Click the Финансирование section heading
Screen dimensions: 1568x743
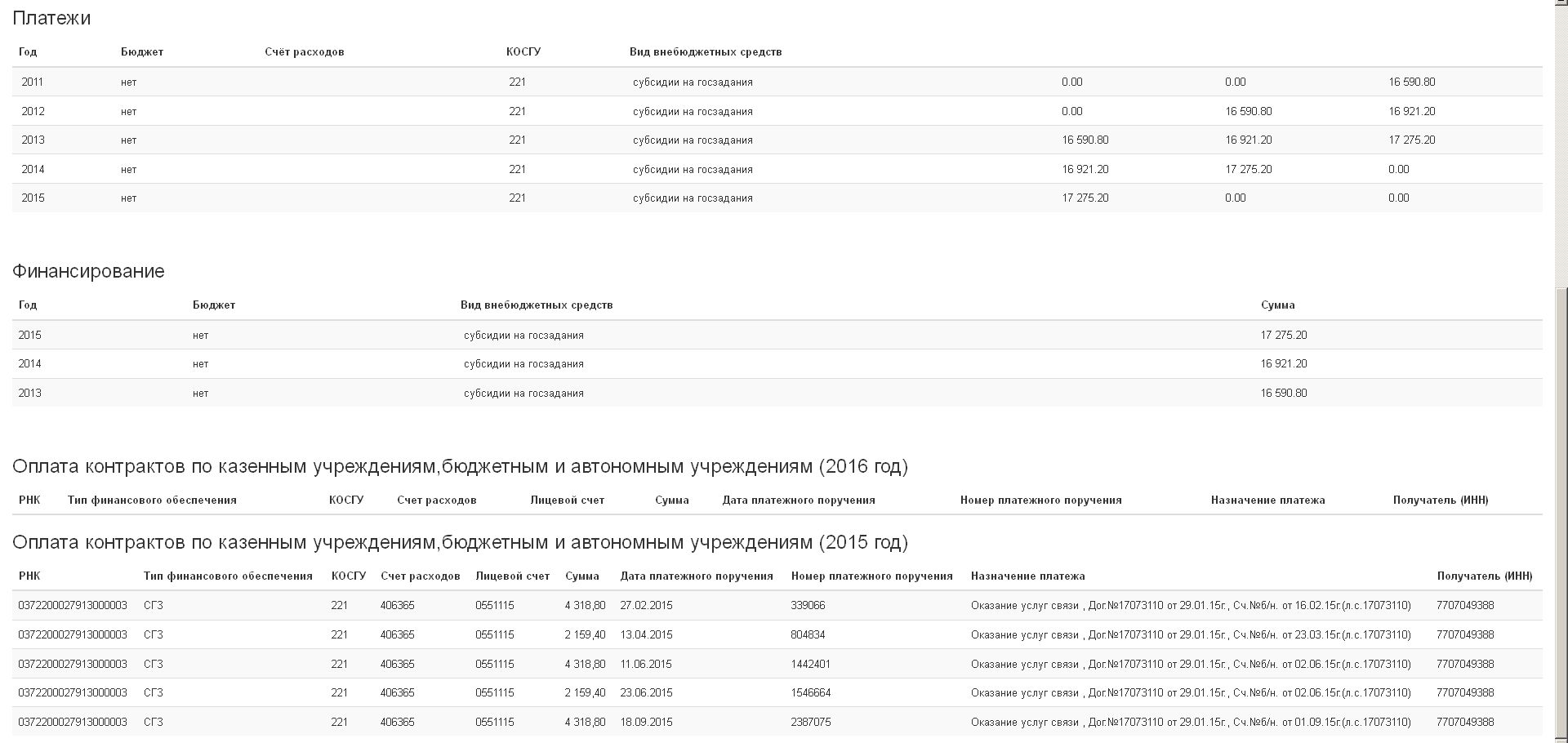88,271
